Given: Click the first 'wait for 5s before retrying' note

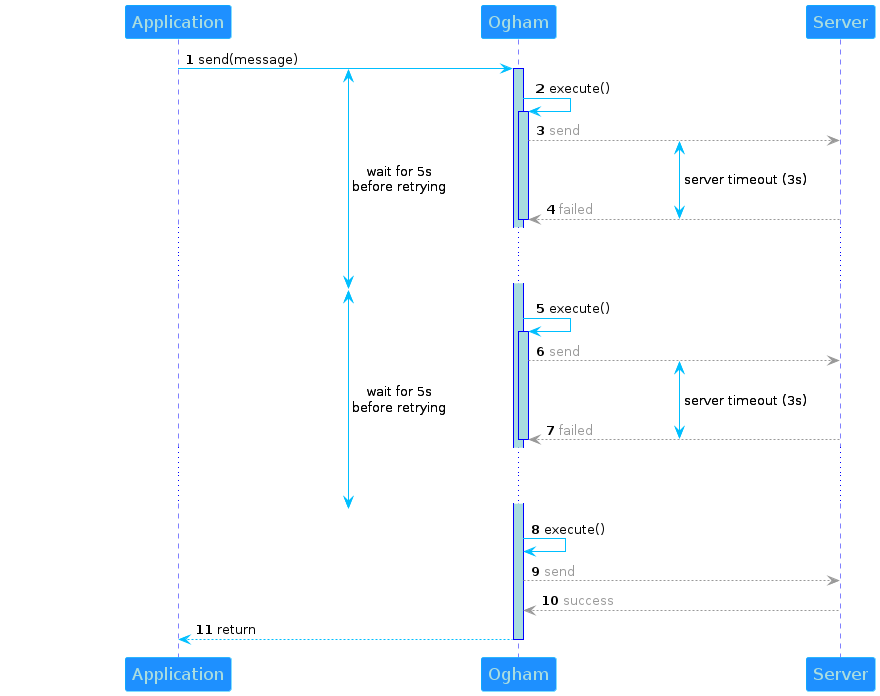Looking at the screenshot, I should pyautogui.click(x=399, y=179).
